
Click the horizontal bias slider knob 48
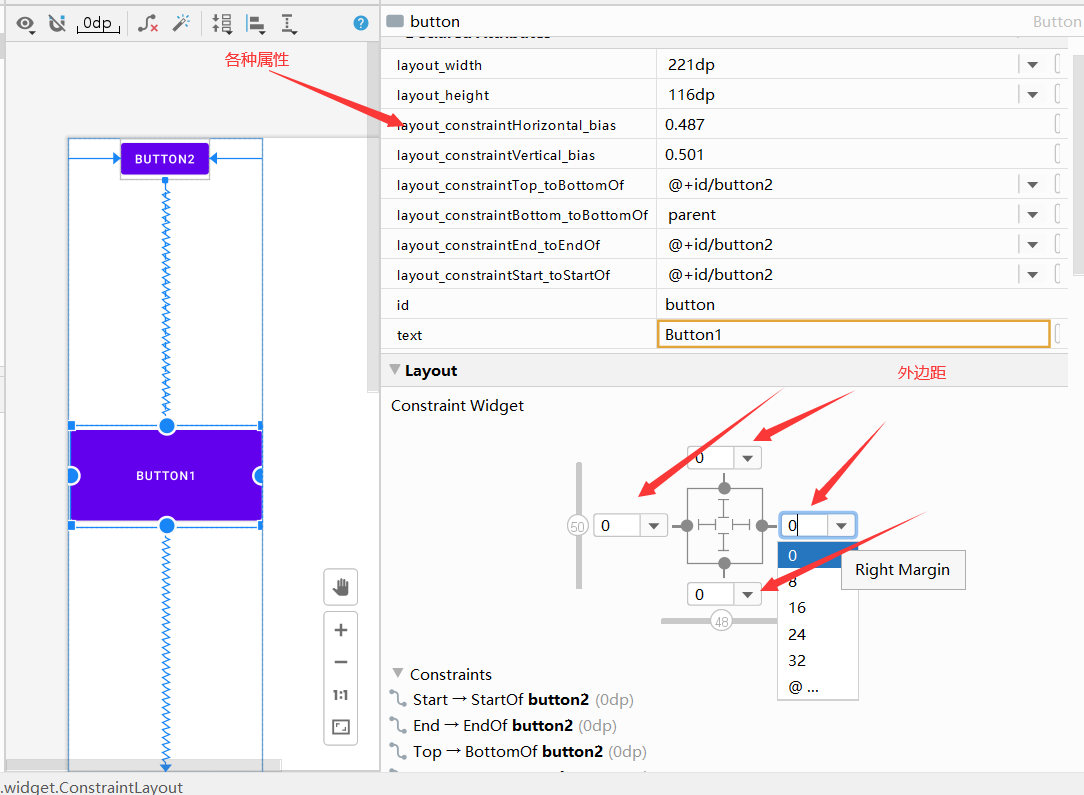[722, 621]
